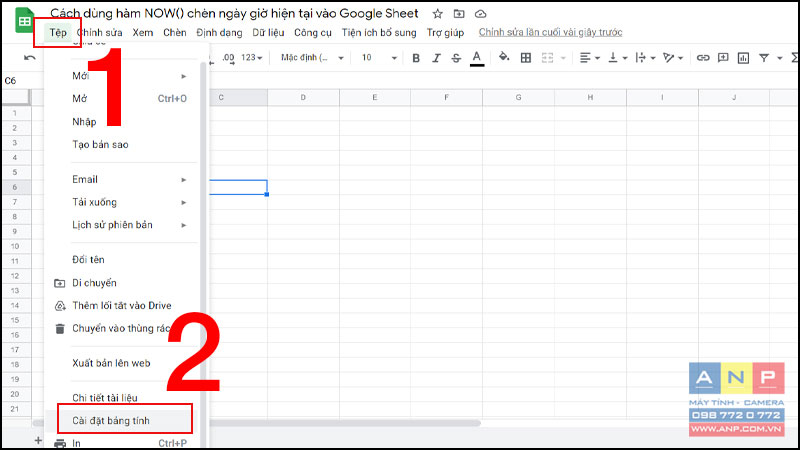Select column D header
800x450 pixels.
pyautogui.click(x=303, y=97)
